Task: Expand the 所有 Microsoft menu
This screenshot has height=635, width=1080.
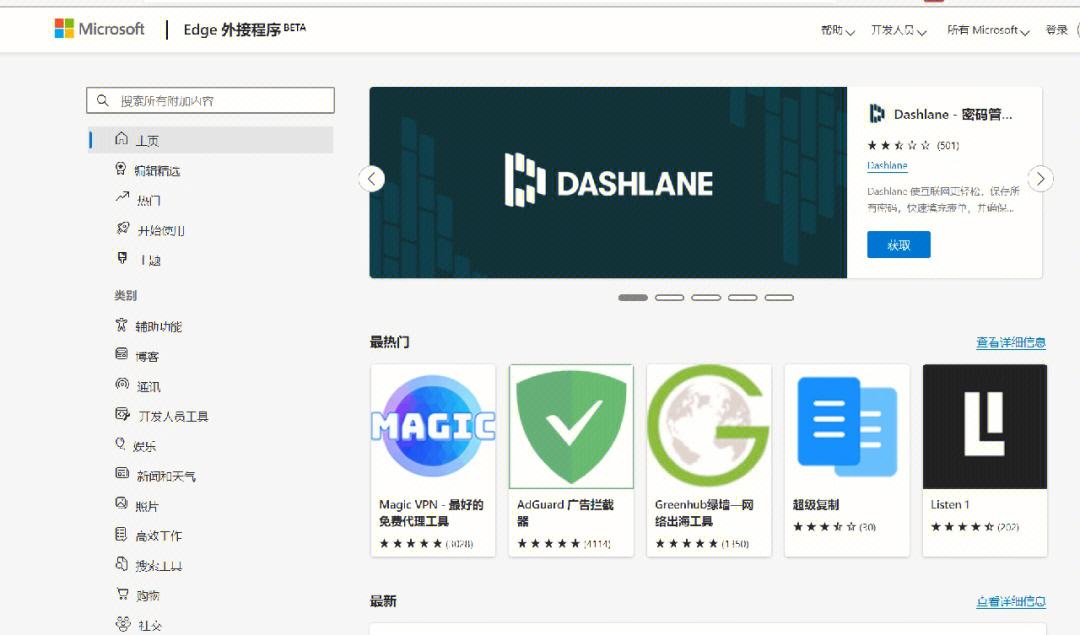Action: [x=988, y=30]
